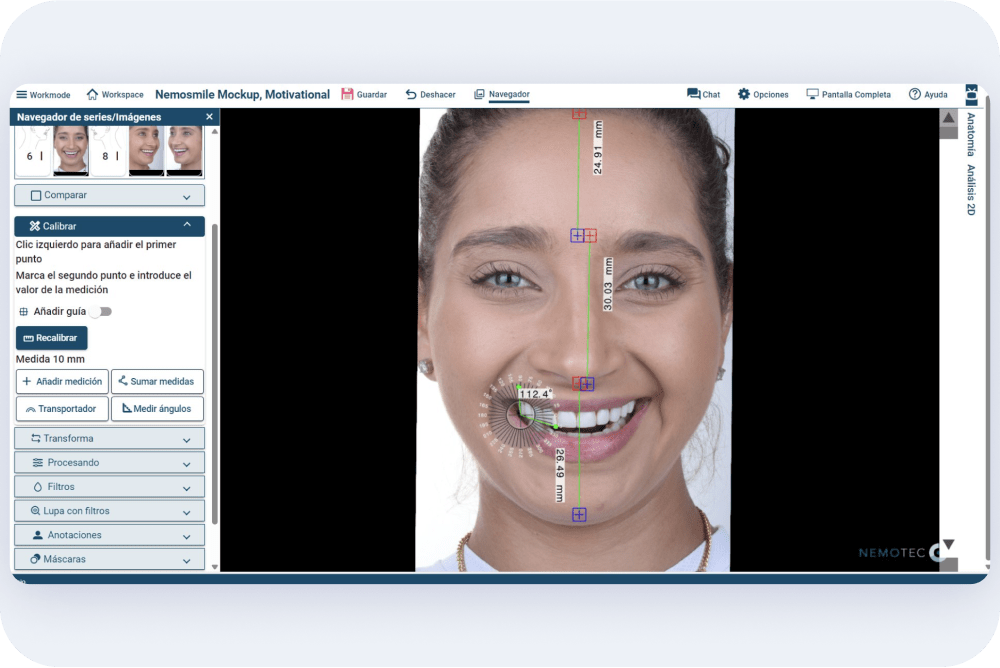Viewport: 1000px width, 668px height.
Task: Select the frontal smiling face thumbnail
Action: coord(71,151)
